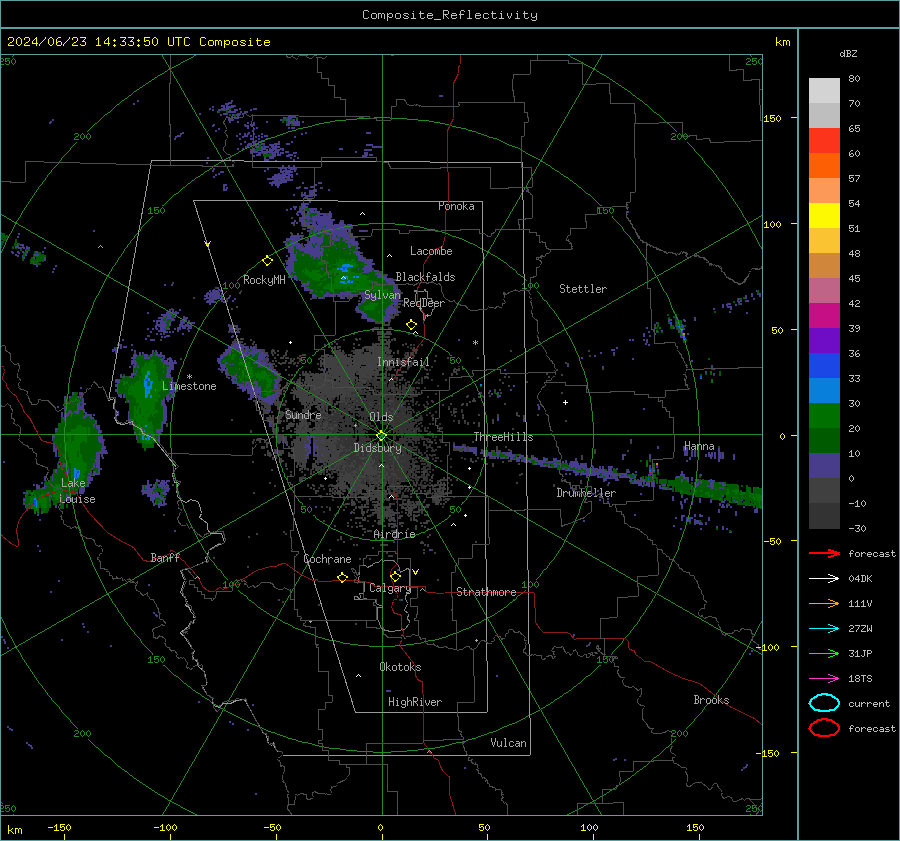
Task: Click the cyan current ellipse icon
Action: tap(824, 703)
